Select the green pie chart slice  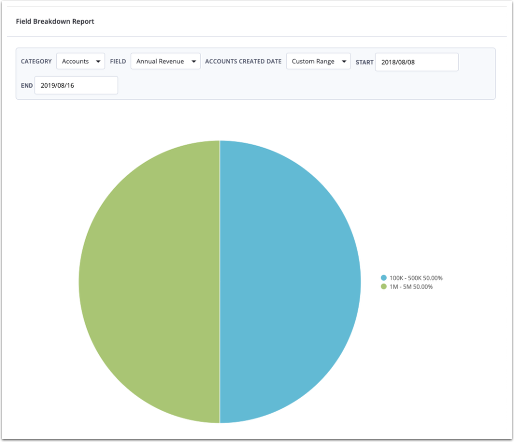[x=149, y=282]
